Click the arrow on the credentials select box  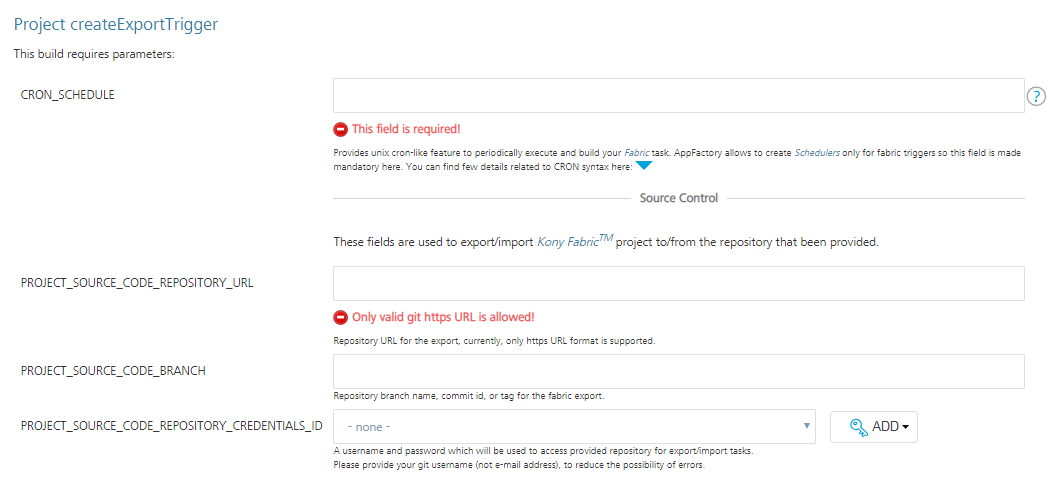(x=807, y=427)
